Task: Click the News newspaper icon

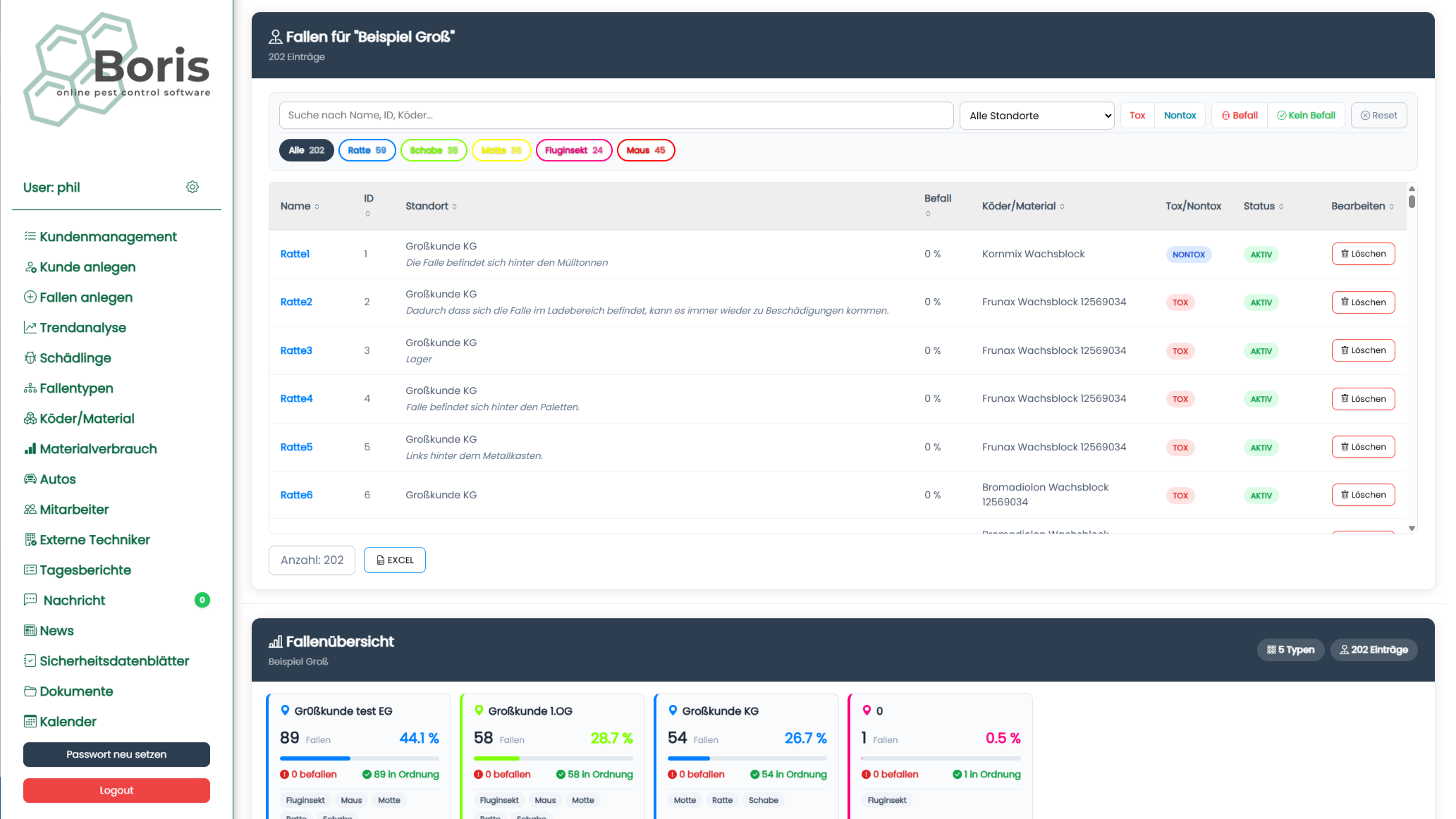Action: 30,630
